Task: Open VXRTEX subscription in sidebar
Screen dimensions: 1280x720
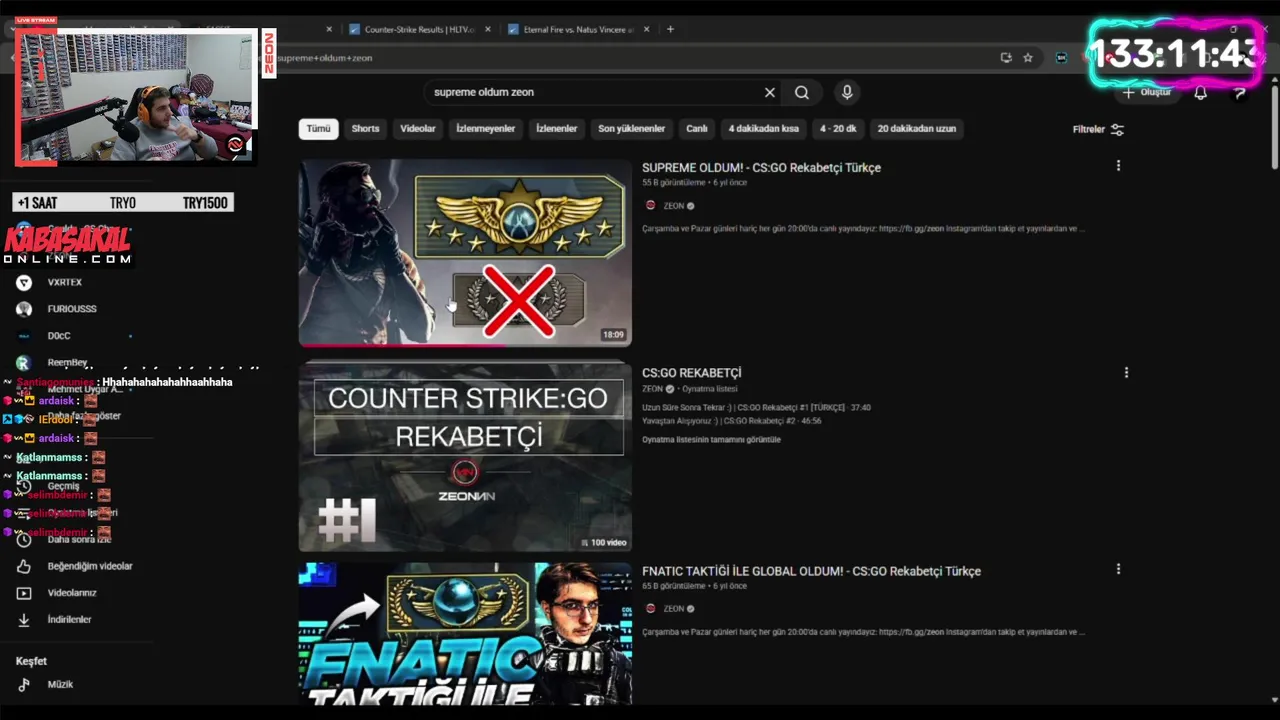Action: [65, 283]
